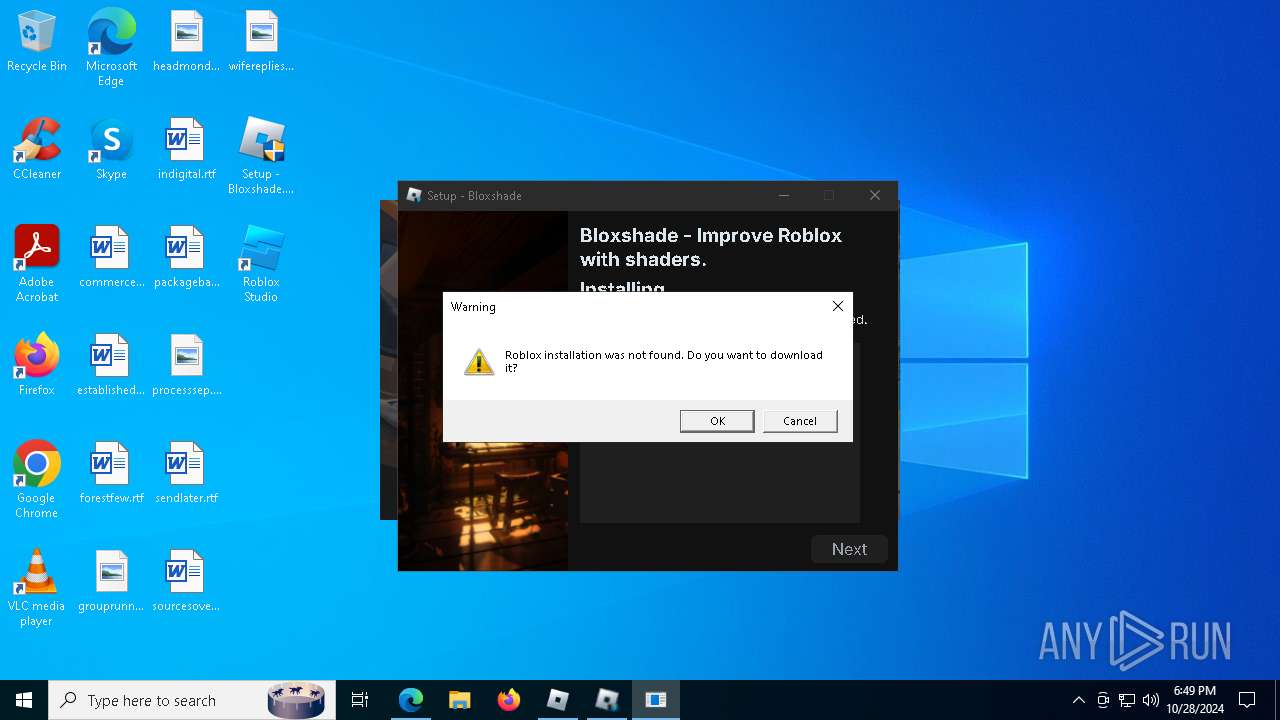Click Cancel in the Warning dialog
The width and height of the screenshot is (1280, 720).
click(x=800, y=421)
